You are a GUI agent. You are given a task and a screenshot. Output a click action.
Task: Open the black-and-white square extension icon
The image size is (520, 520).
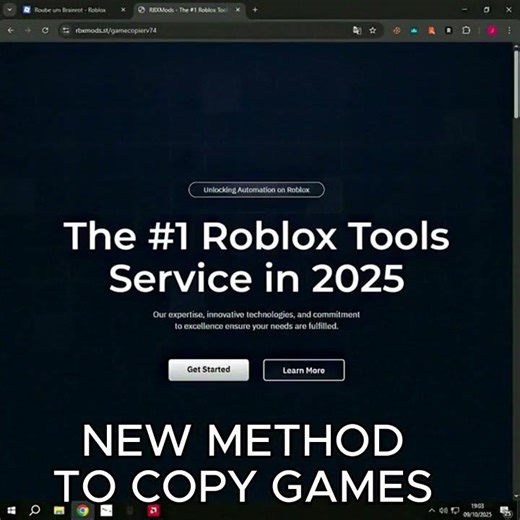click(x=449, y=30)
